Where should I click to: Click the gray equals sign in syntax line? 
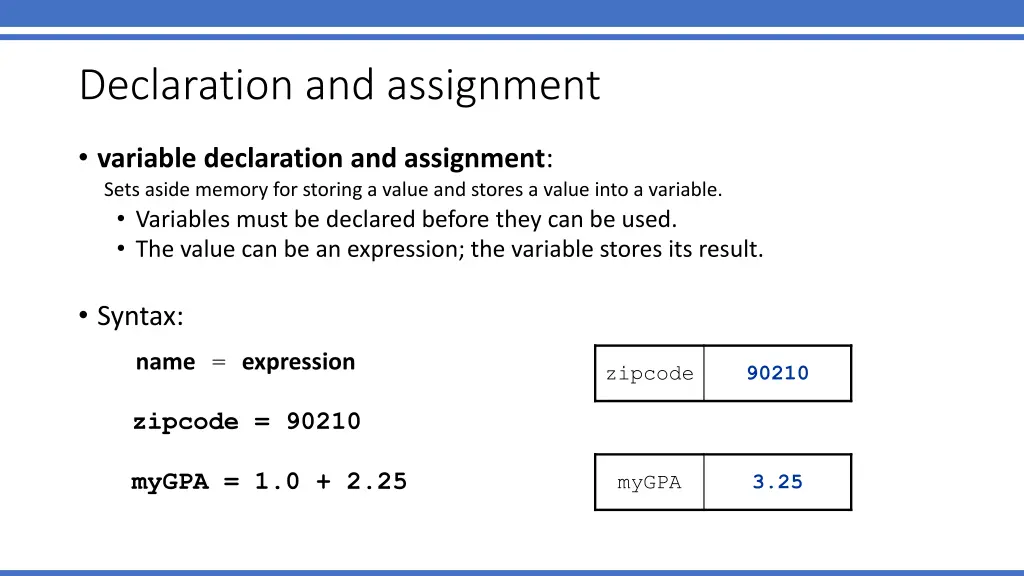(x=219, y=362)
